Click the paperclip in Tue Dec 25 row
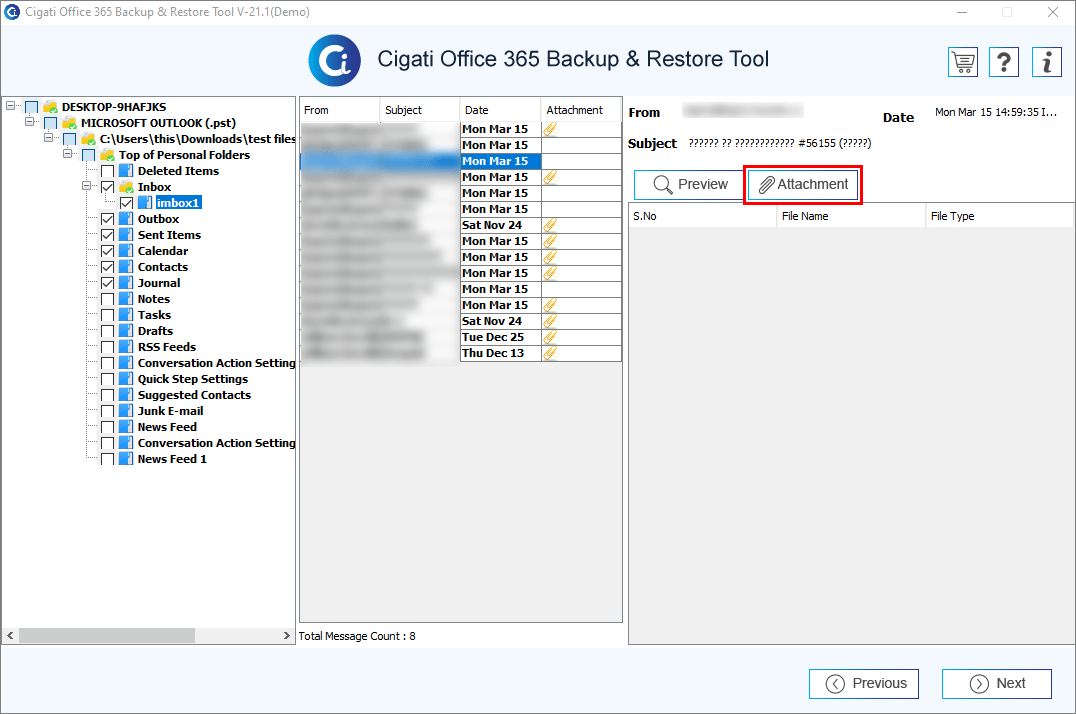Viewport: 1076px width, 714px height. point(550,337)
